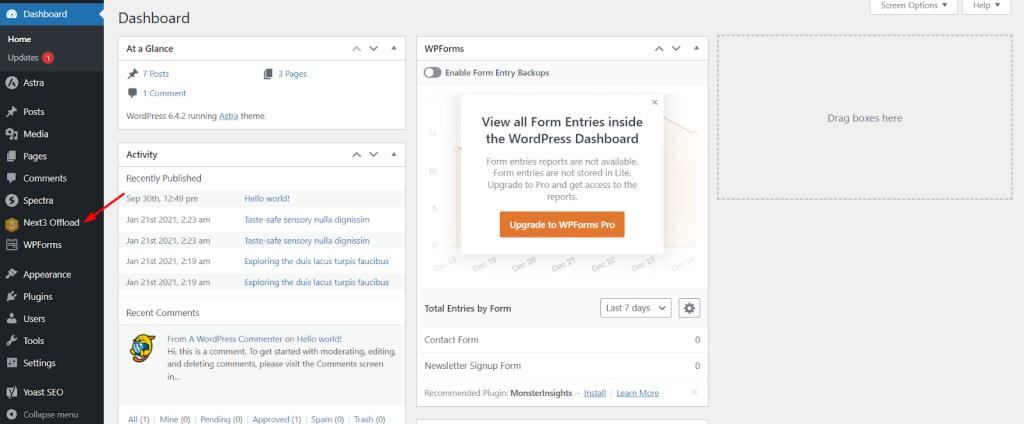Move At a Glance widget down
Viewport: 1024px width, 424px height.
point(374,48)
